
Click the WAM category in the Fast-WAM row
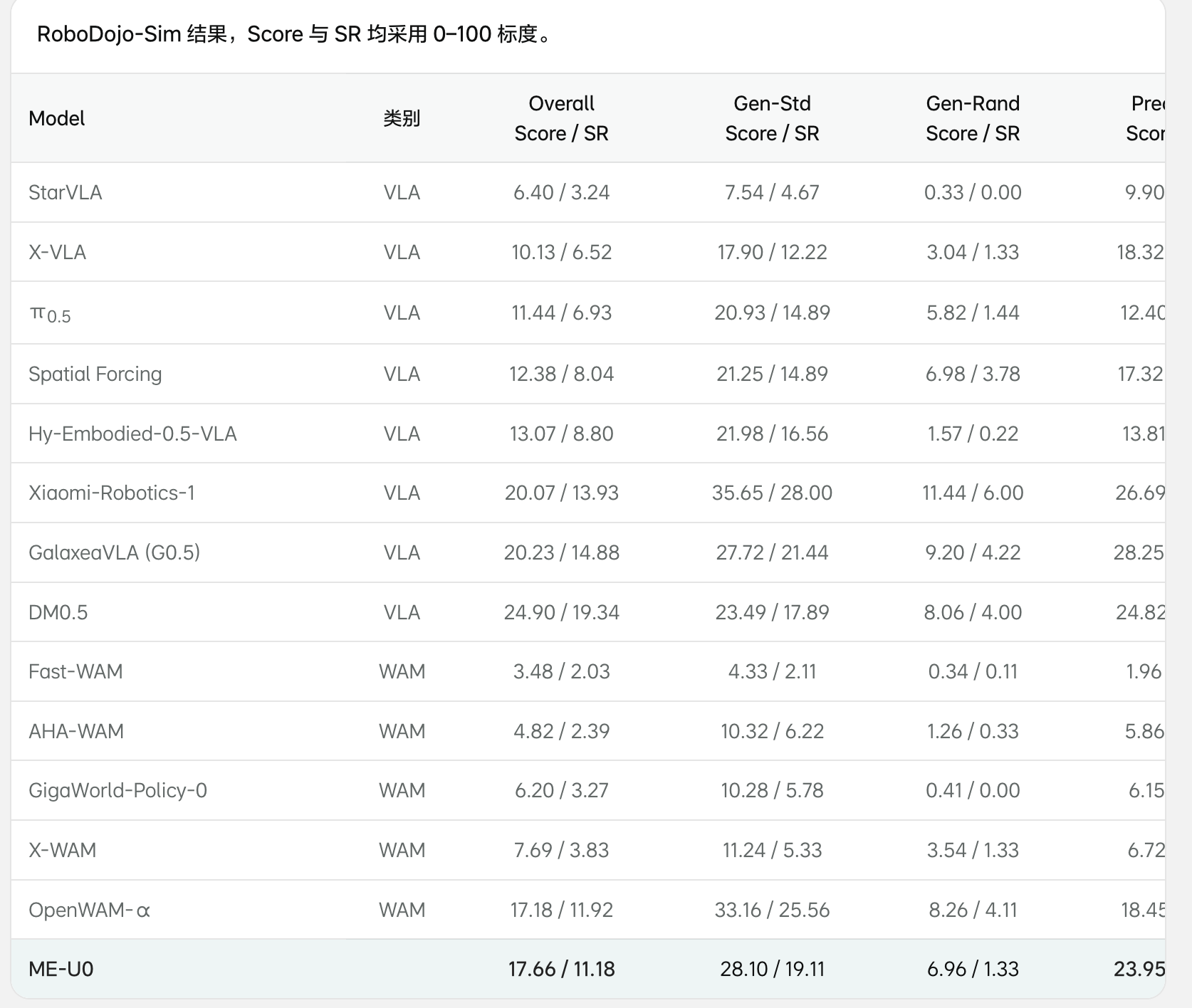pyautogui.click(x=402, y=671)
